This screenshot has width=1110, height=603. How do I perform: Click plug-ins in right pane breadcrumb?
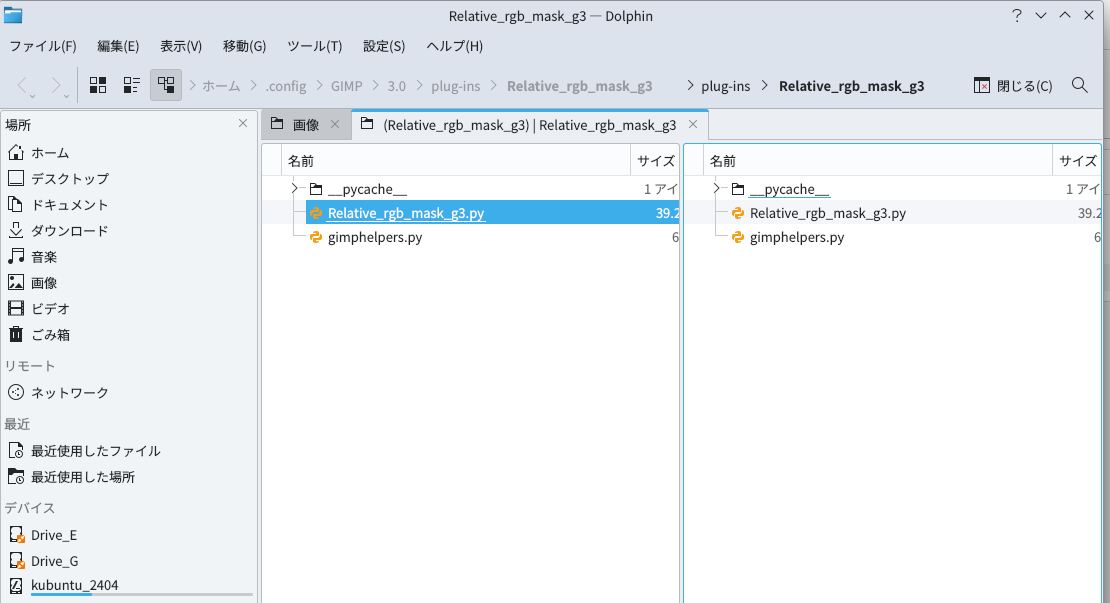[x=726, y=86]
